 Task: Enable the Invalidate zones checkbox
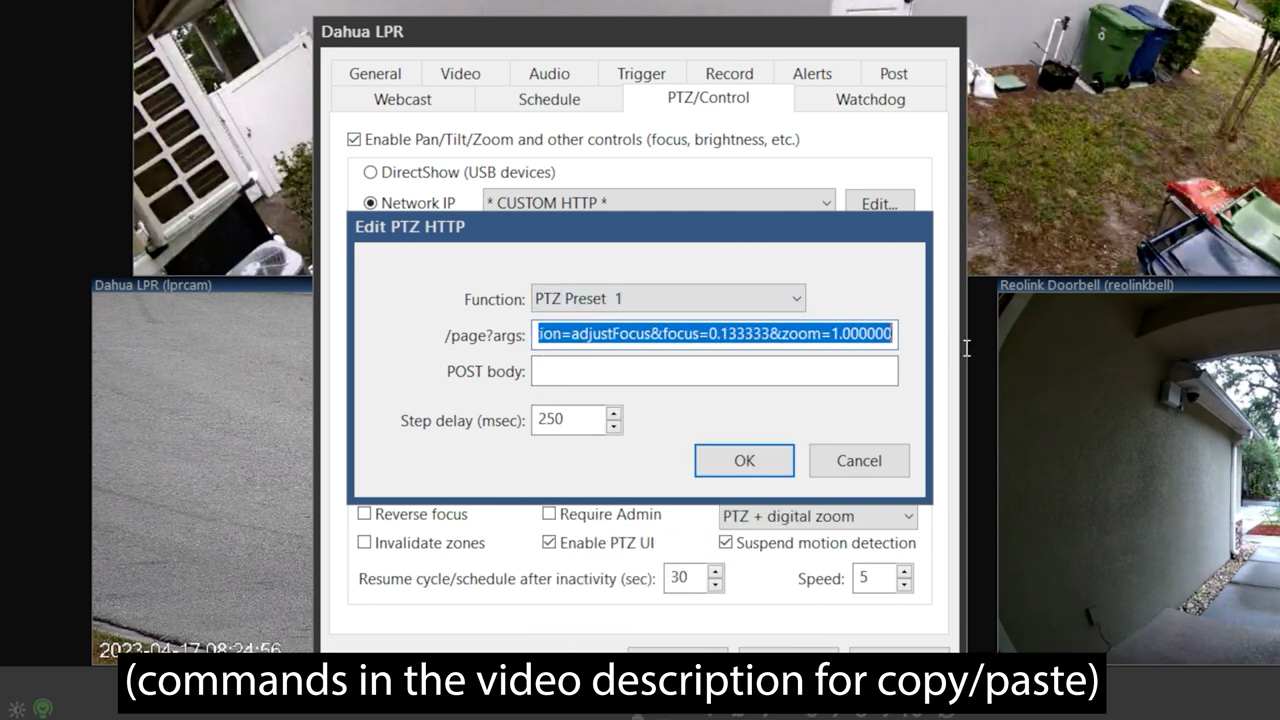click(x=365, y=543)
